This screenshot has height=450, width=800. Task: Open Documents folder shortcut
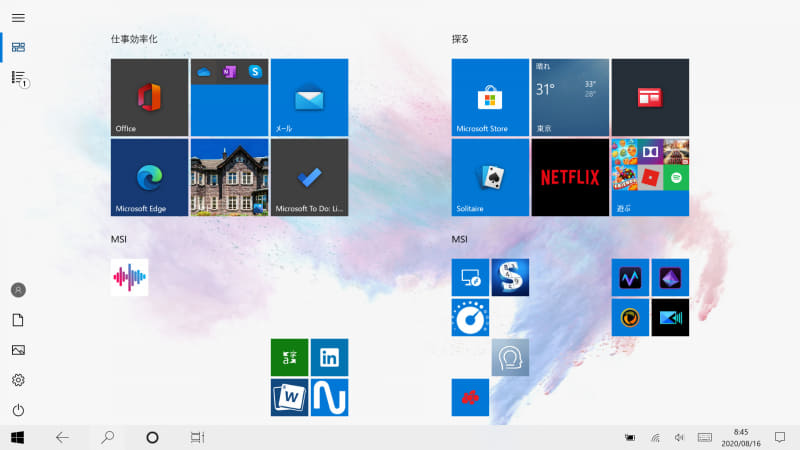[x=18, y=320]
